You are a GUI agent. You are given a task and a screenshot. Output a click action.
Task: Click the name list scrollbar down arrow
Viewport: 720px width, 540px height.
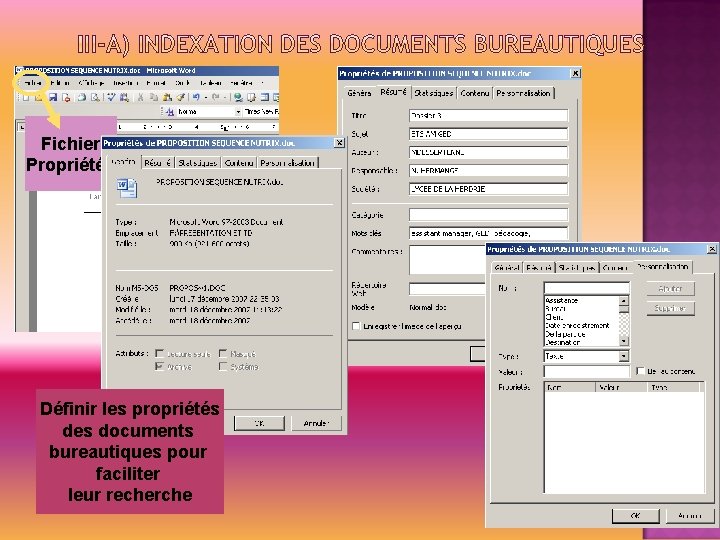pyautogui.click(x=624, y=341)
